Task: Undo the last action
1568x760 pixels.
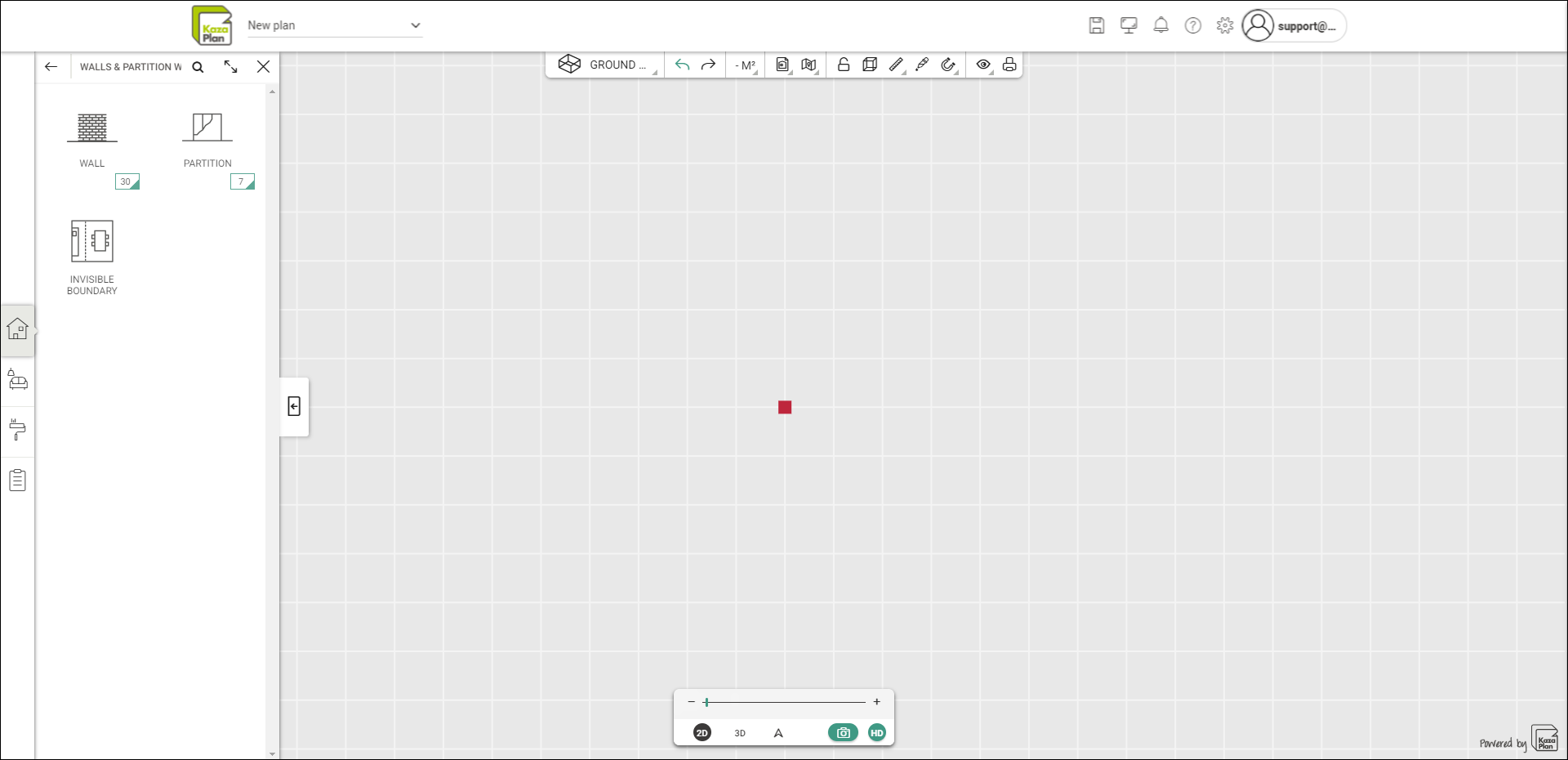Action: click(x=683, y=65)
